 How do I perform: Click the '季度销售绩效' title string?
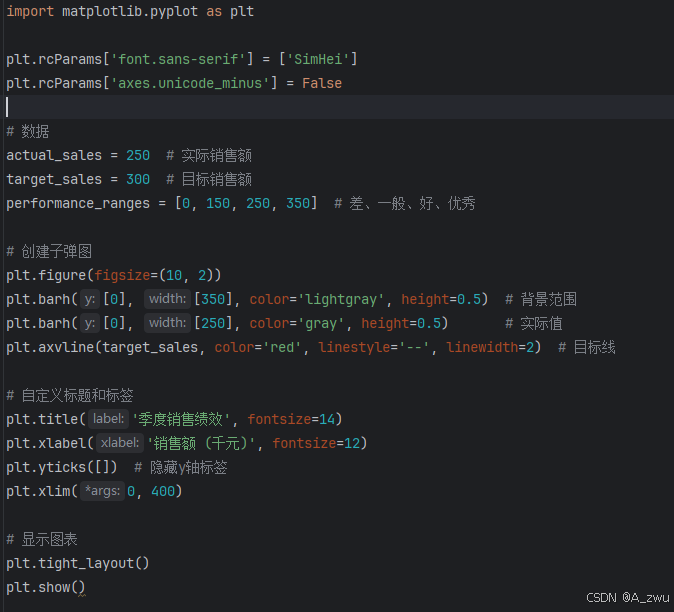(181, 419)
